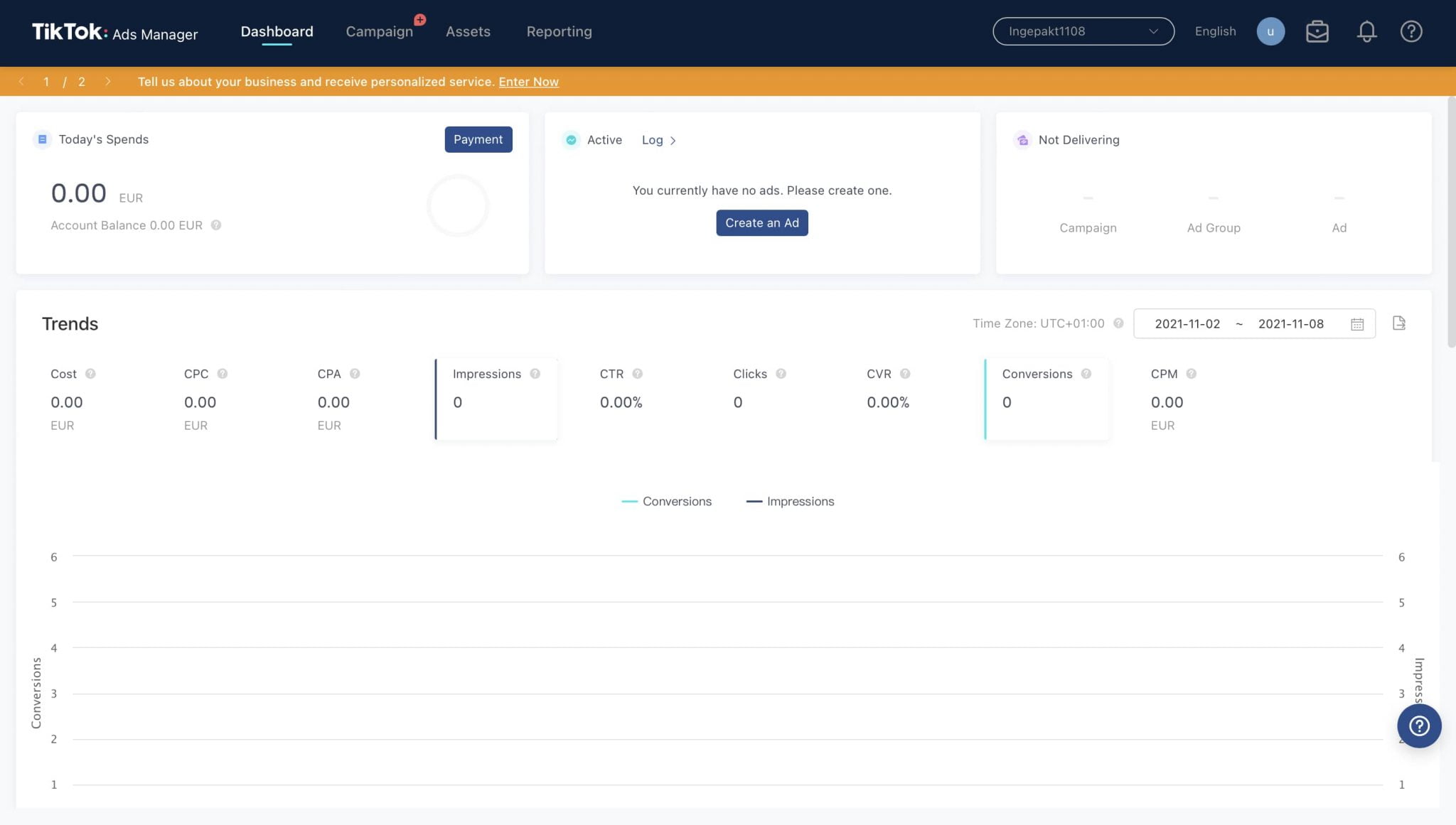
Task: Click the briefcase business center icon
Action: click(1317, 31)
